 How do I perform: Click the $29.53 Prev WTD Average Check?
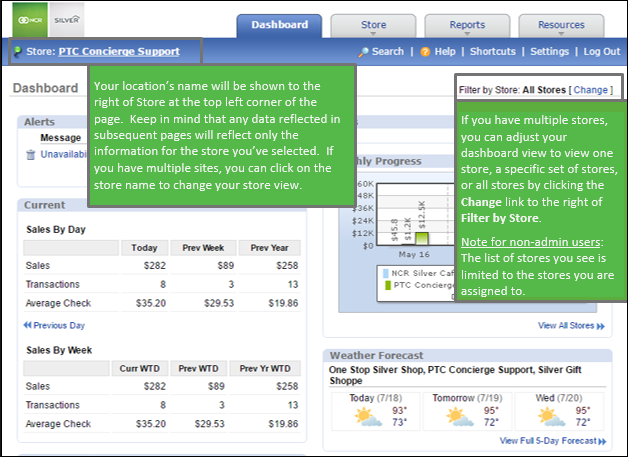[209, 424]
